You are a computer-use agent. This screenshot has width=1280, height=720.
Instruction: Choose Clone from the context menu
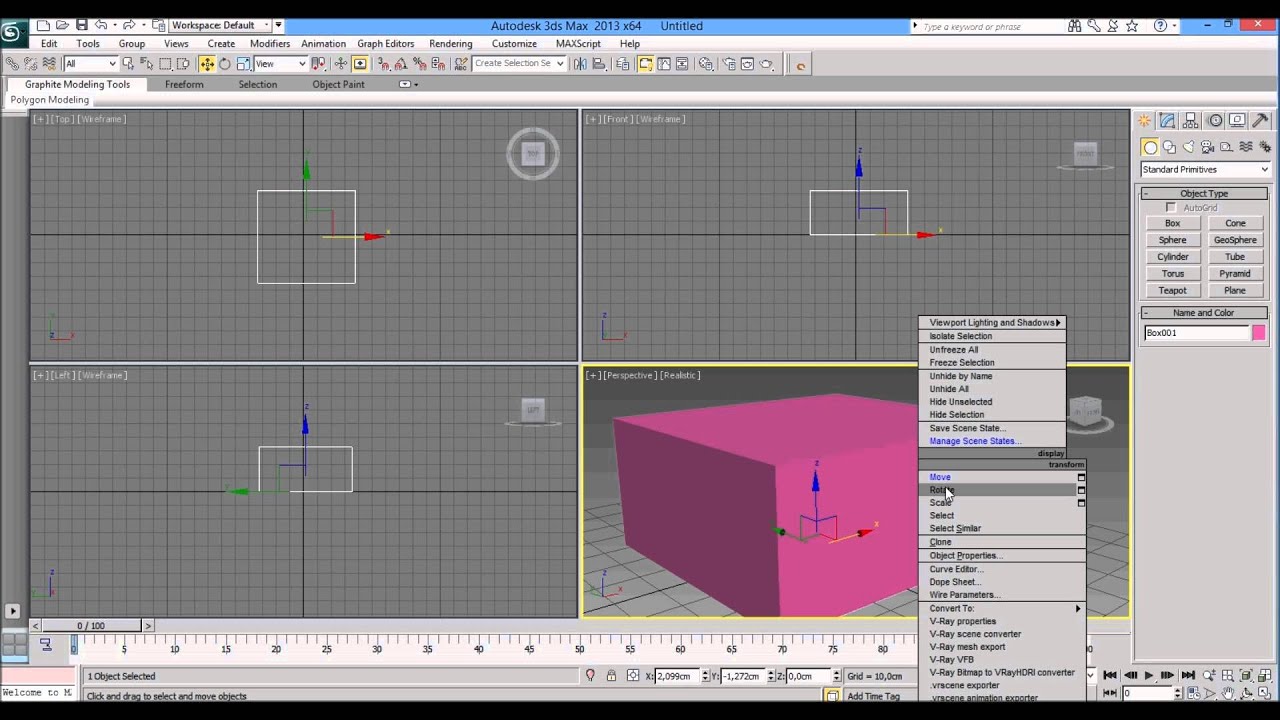tap(940, 542)
